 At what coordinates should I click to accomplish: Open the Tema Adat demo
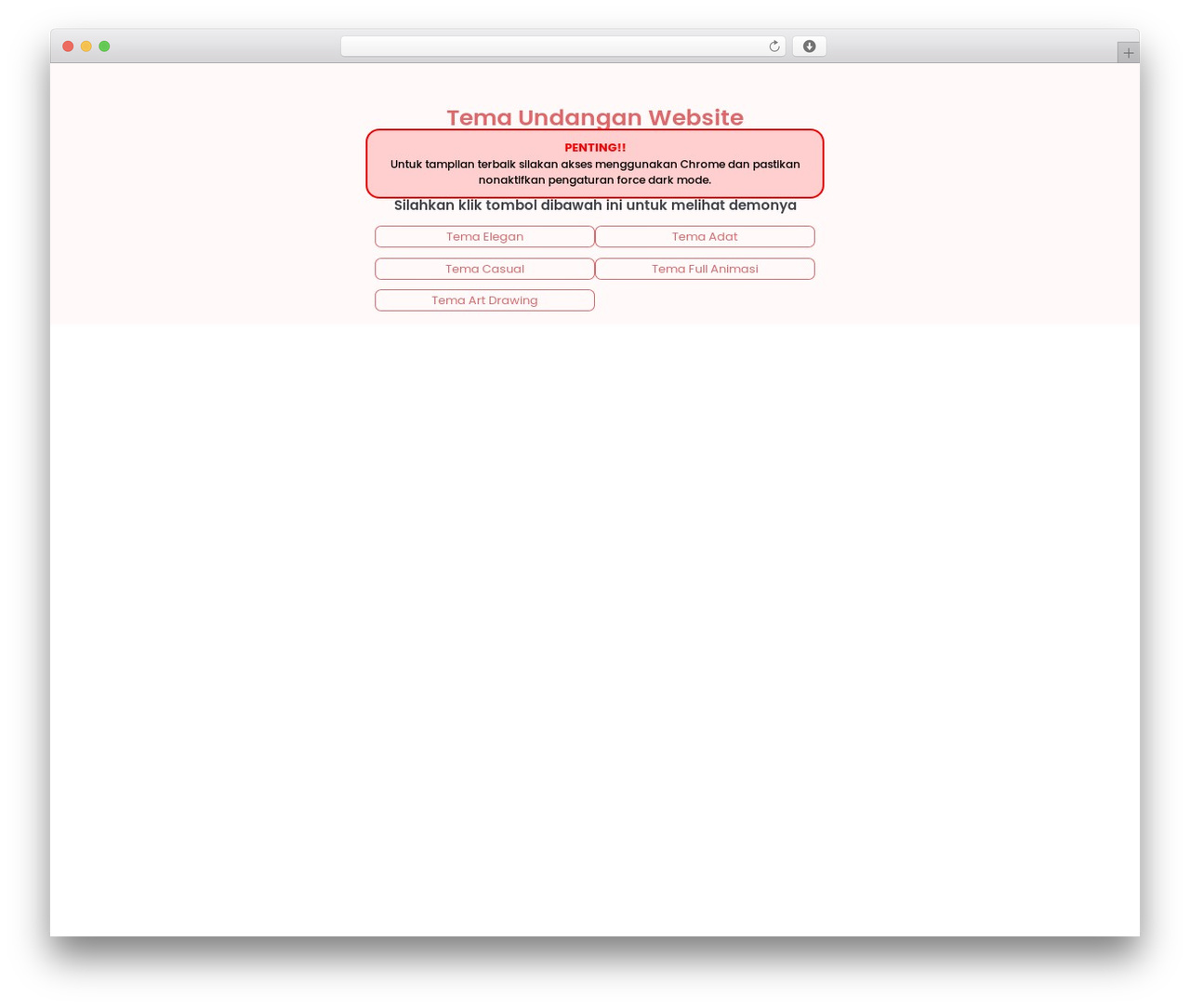(x=705, y=236)
